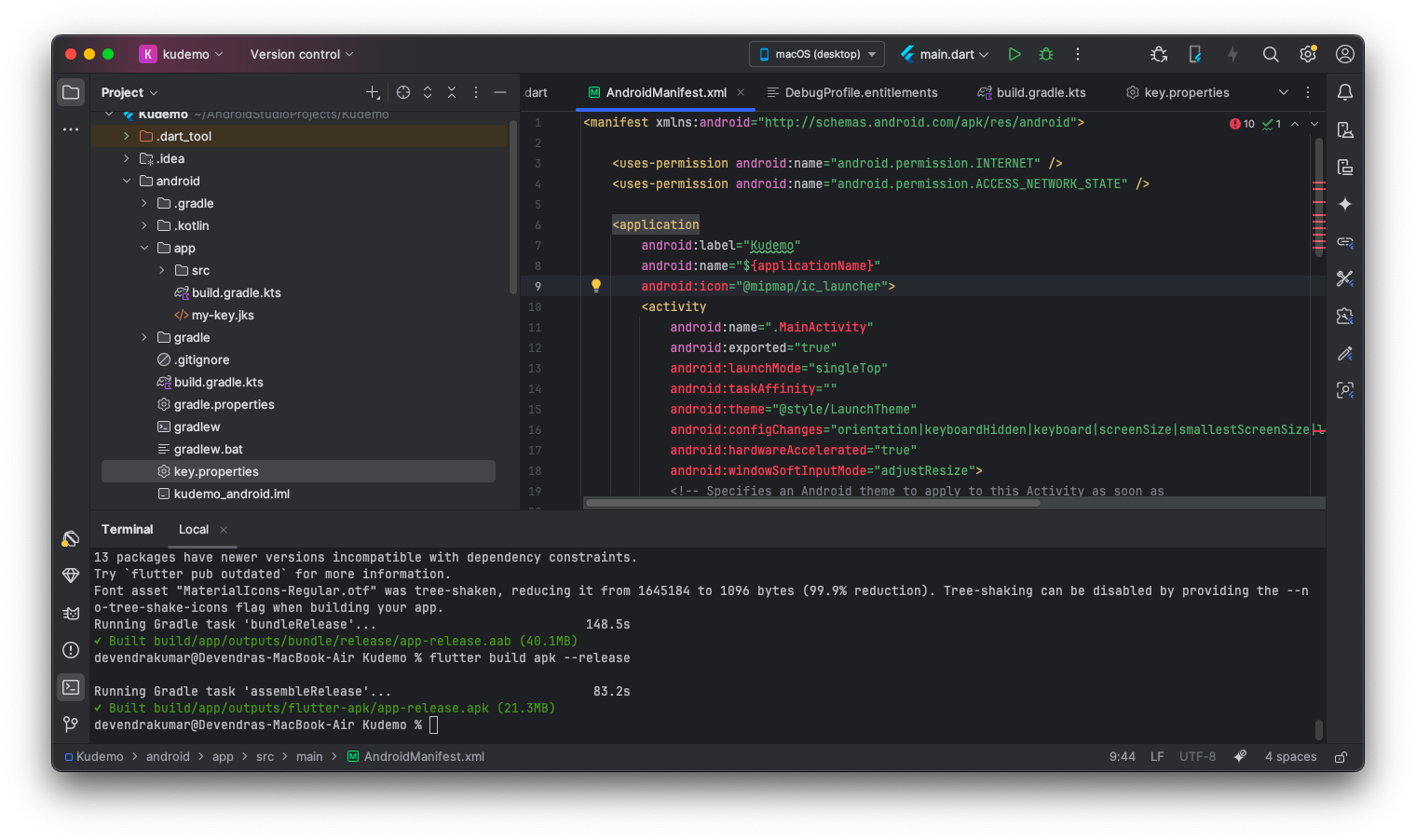Show the quick-fix lightbulb on line 9

pyautogui.click(x=596, y=286)
